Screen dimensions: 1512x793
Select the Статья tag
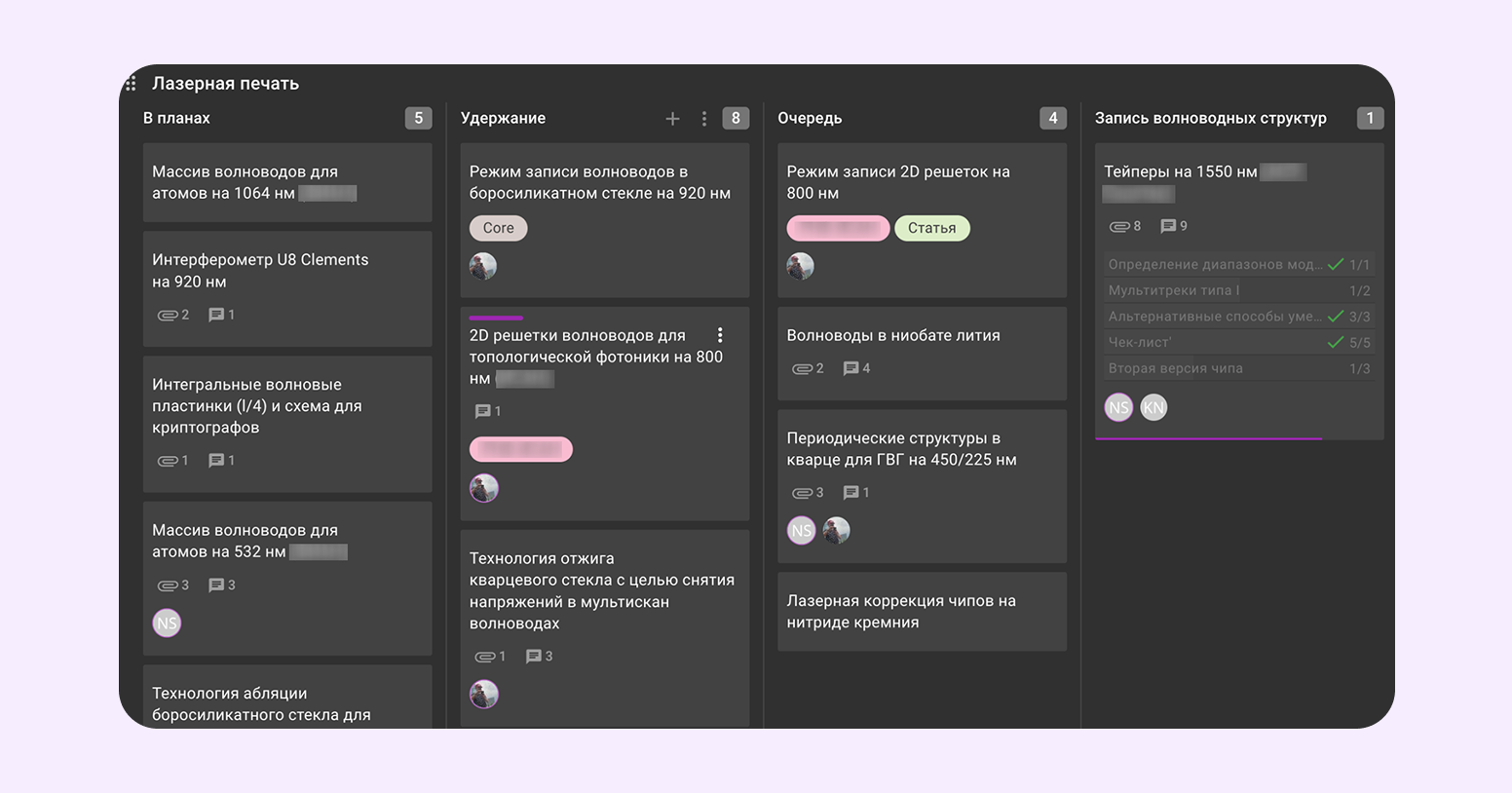click(931, 228)
